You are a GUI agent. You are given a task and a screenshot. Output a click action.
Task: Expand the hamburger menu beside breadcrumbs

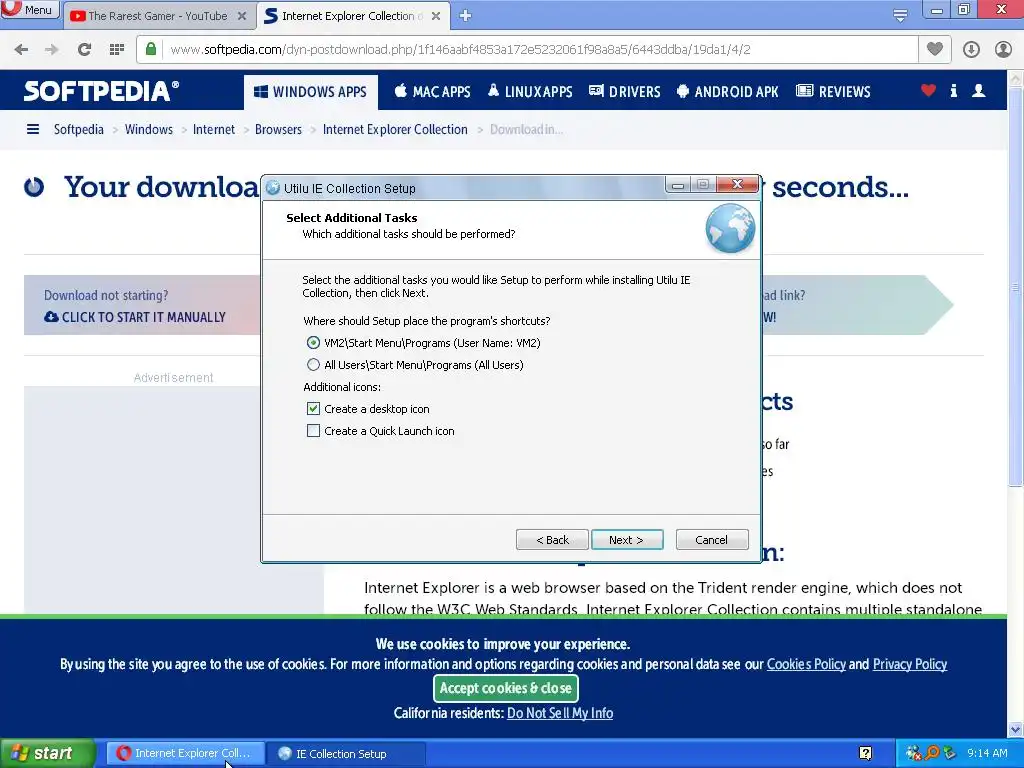tap(33, 129)
